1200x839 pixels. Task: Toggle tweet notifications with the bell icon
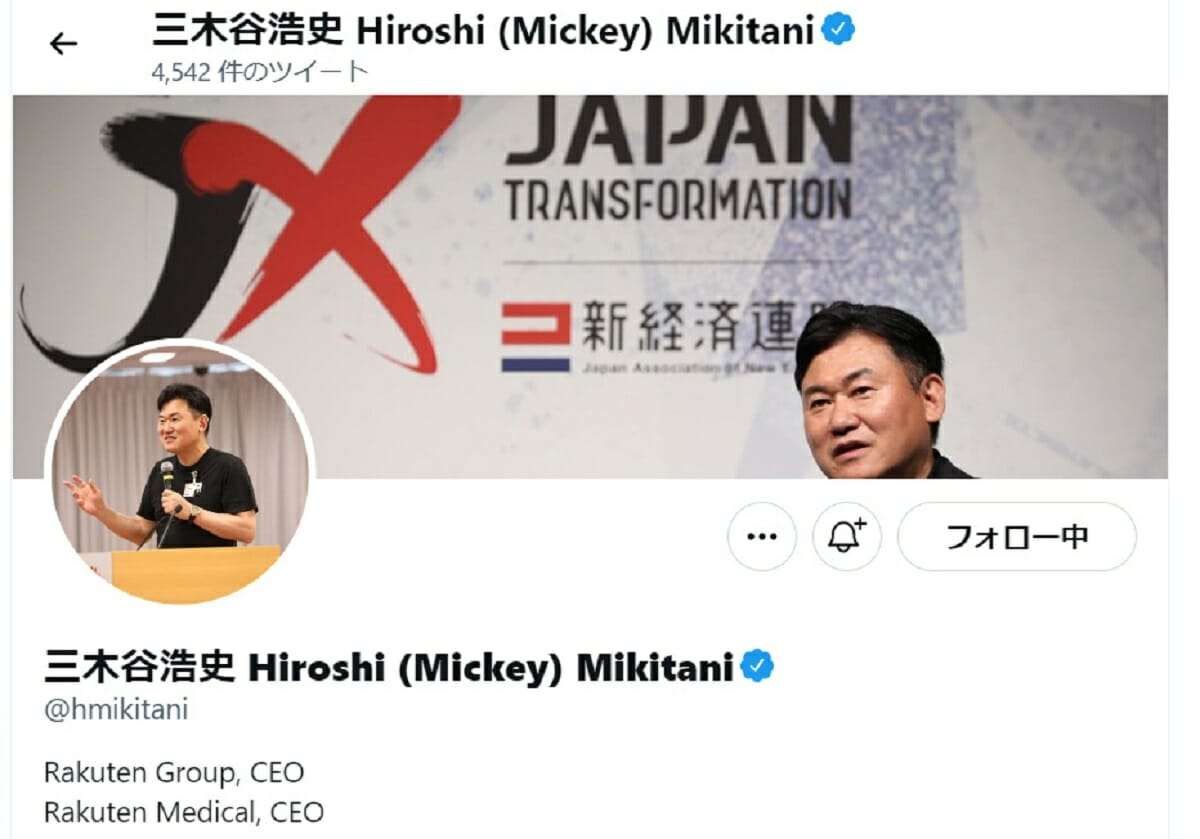coord(846,537)
